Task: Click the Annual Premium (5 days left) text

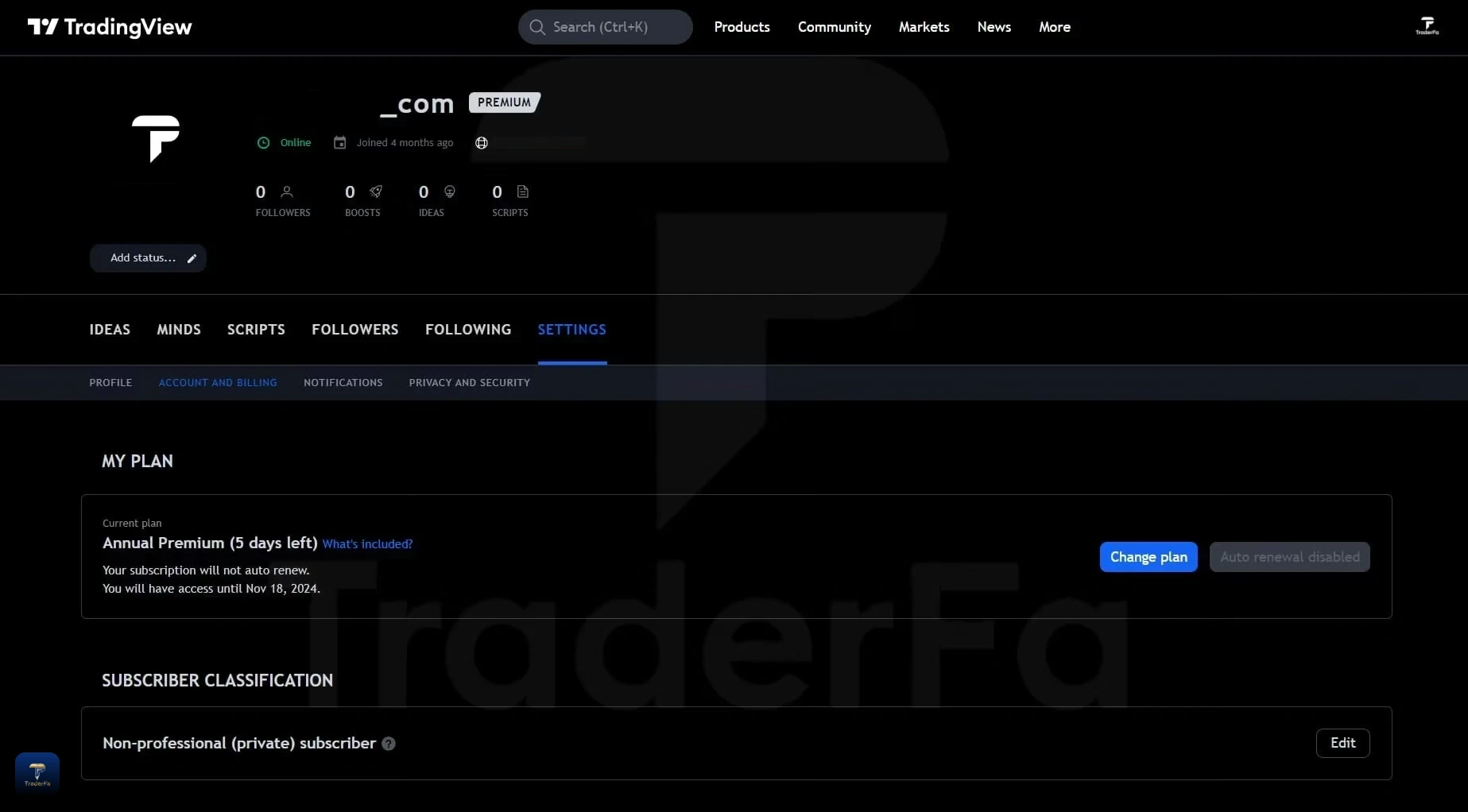Action: pyautogui.click(x=210, y=543)
